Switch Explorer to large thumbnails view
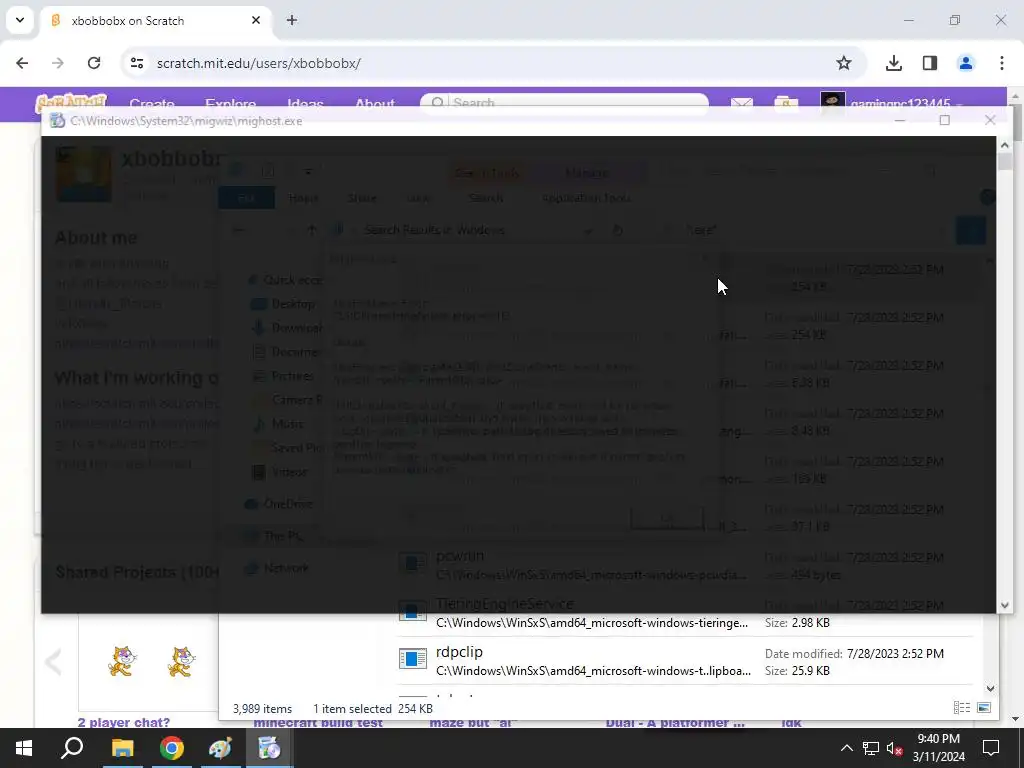Screen dimensions: 1024x768 (984, 707)
